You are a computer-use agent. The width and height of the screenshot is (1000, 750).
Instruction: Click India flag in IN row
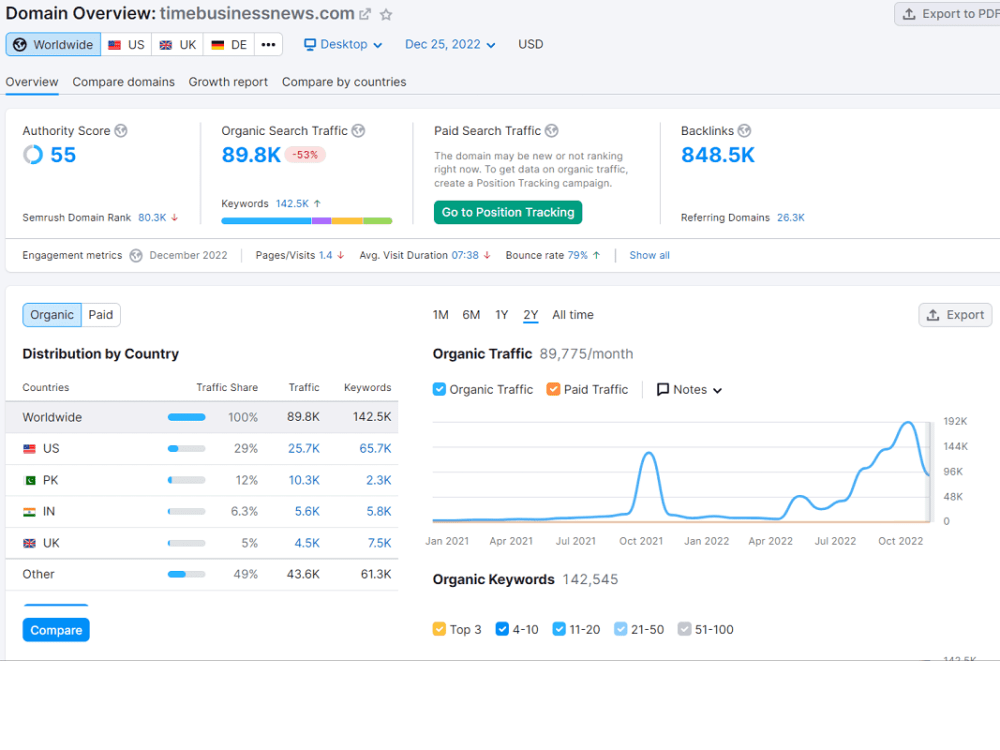point(29,511)
